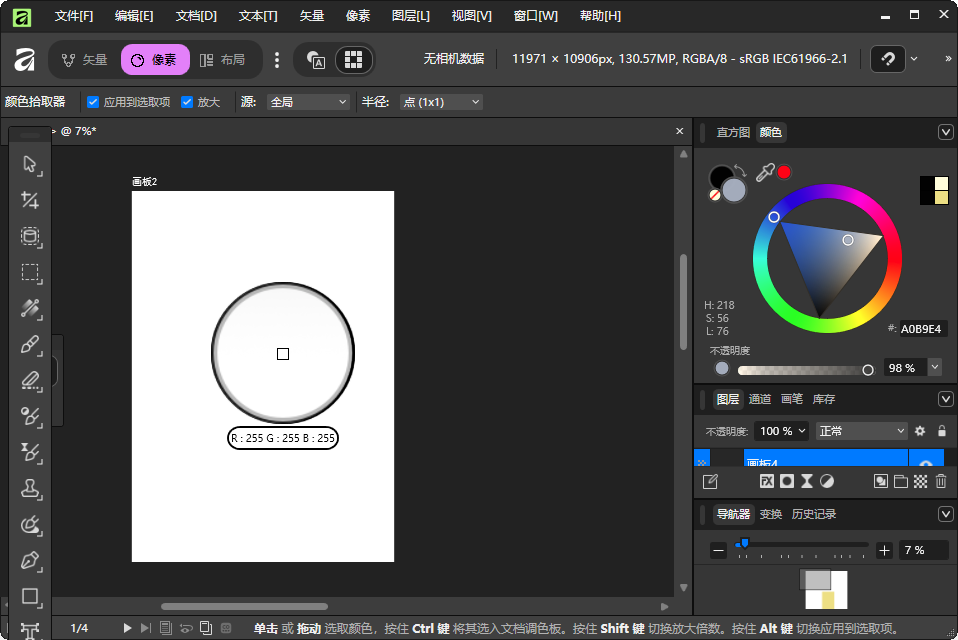Uncheck the 应用到选取项 checkbox
Viewport: 958px width, 640px height.
tap(93, 102)
